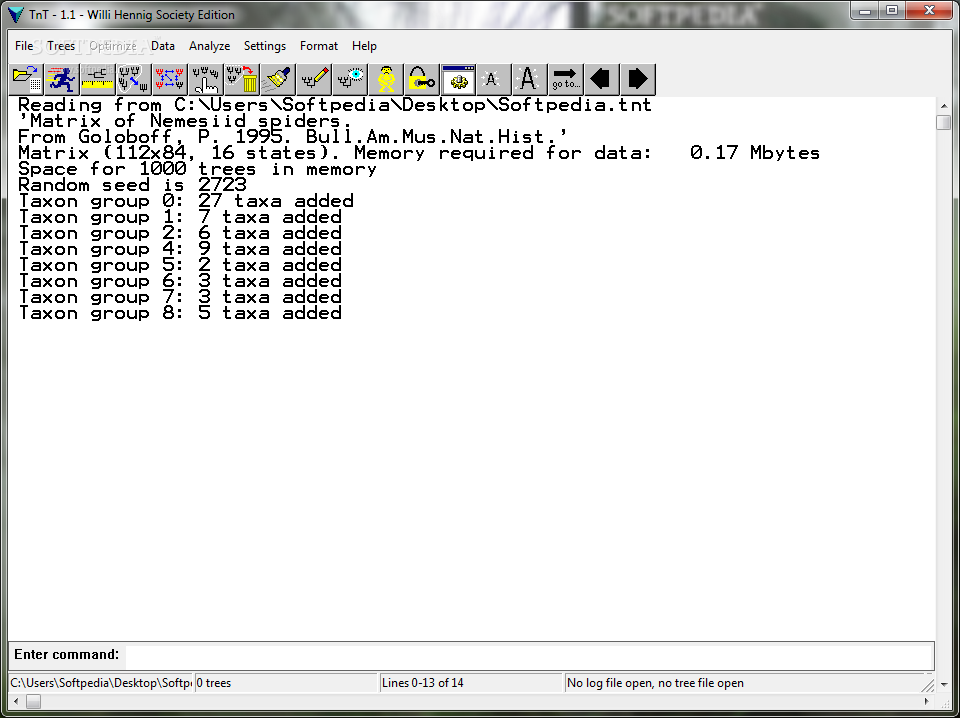Click the 'Random seed is 2723' line

coord(132,185)
